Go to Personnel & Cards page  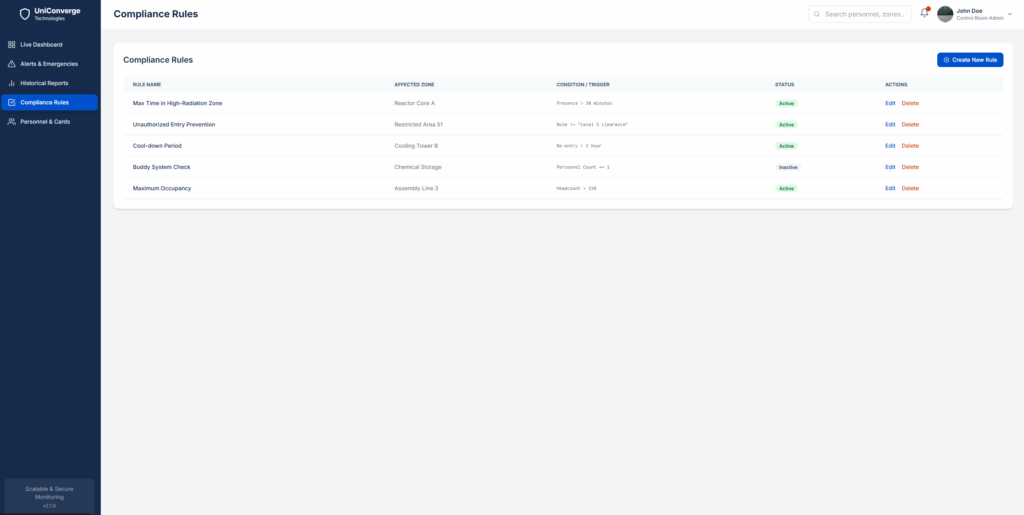pyautogui.click(x=45, y=121)
